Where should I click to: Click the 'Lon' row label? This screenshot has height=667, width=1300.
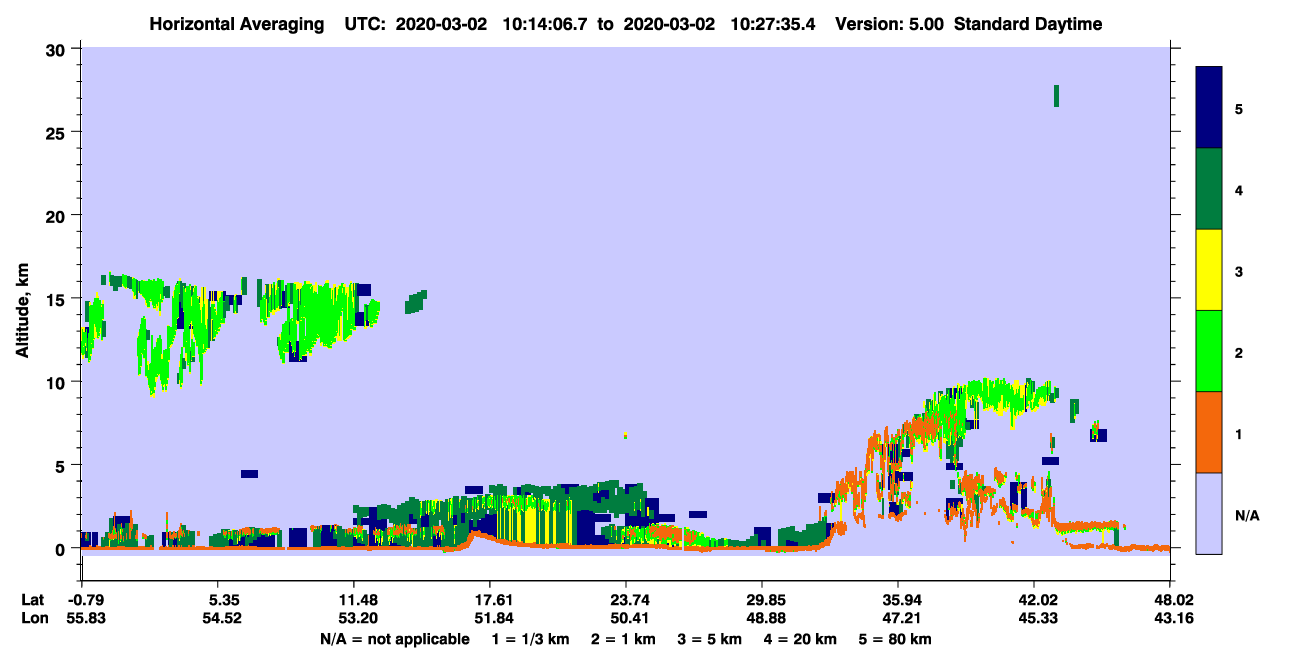(33, 618)
